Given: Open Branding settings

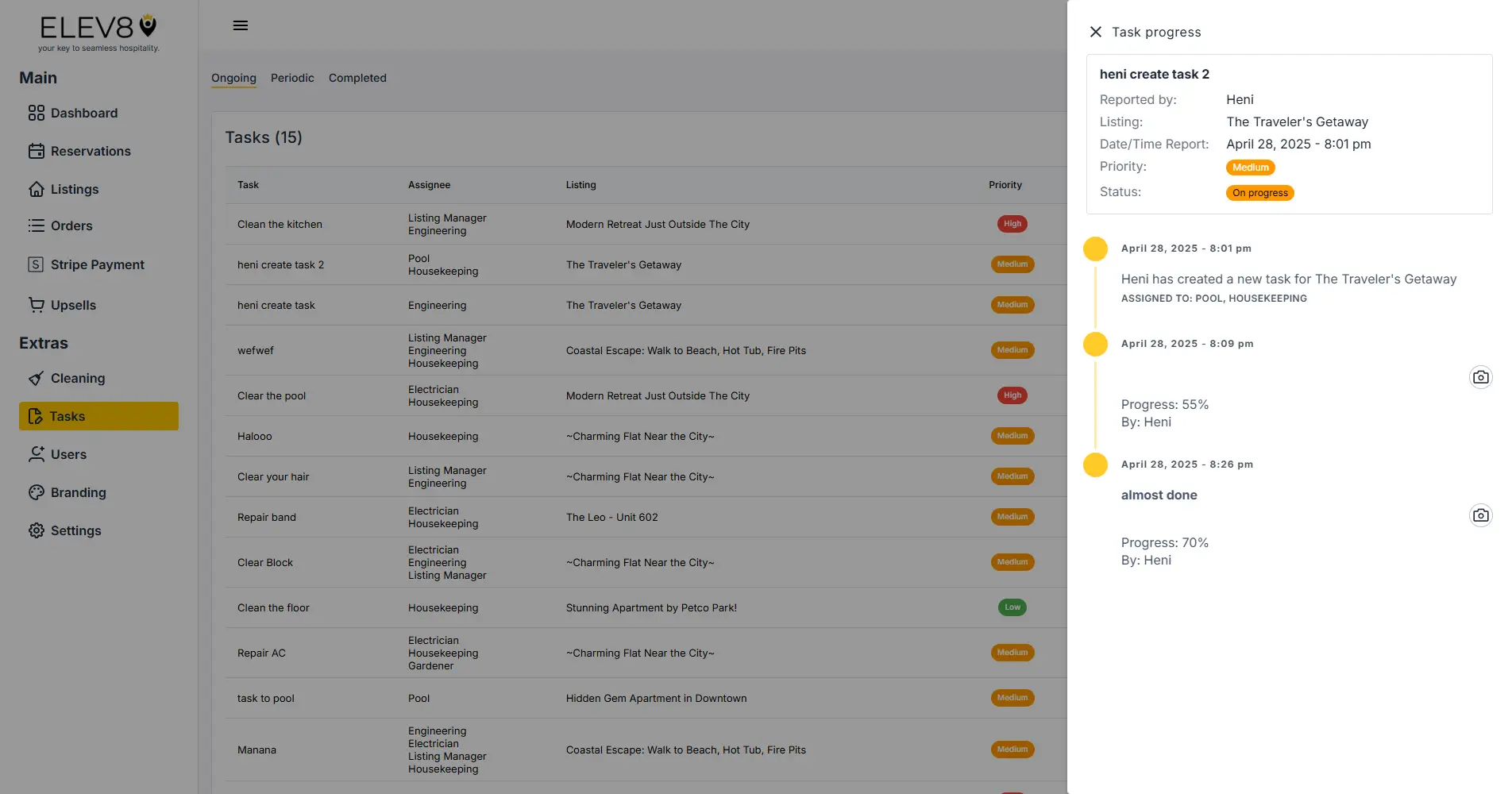Looking at the screenshot, I should coord(78,492).
